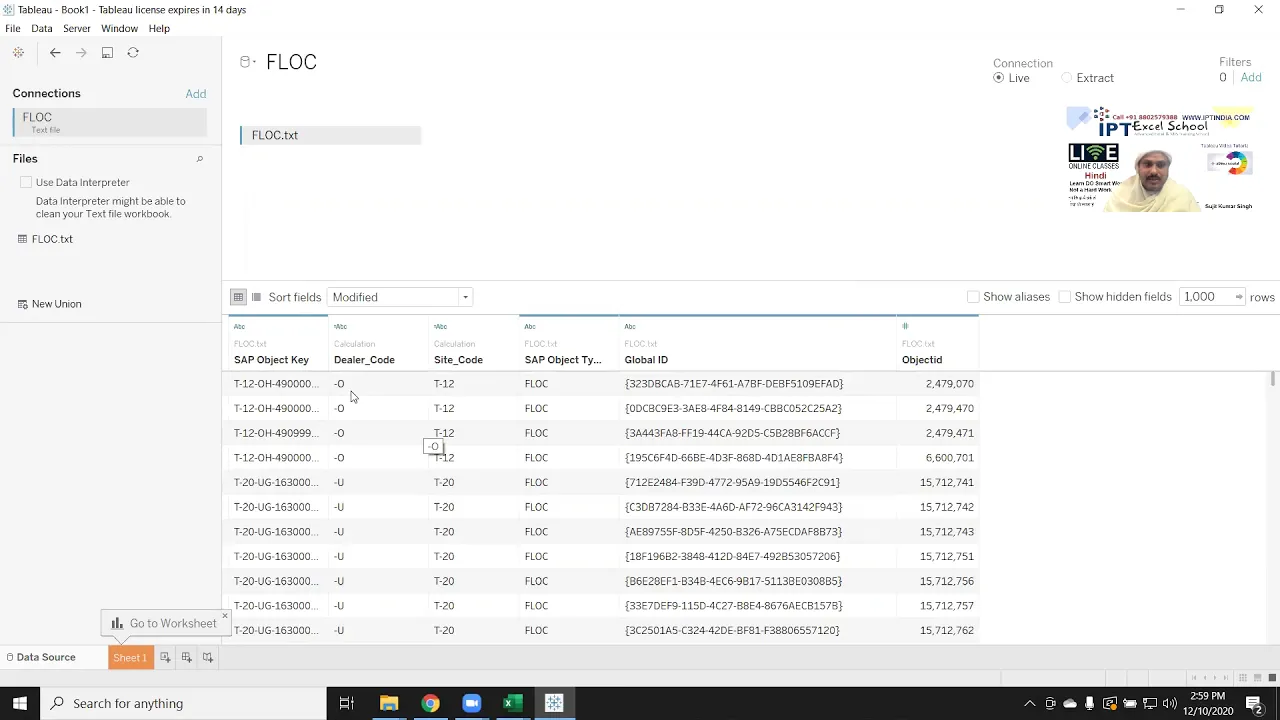Click the data source cylinder icon beside FLOC title
The image size is (1280, 720).
click(x=246, y=62)
